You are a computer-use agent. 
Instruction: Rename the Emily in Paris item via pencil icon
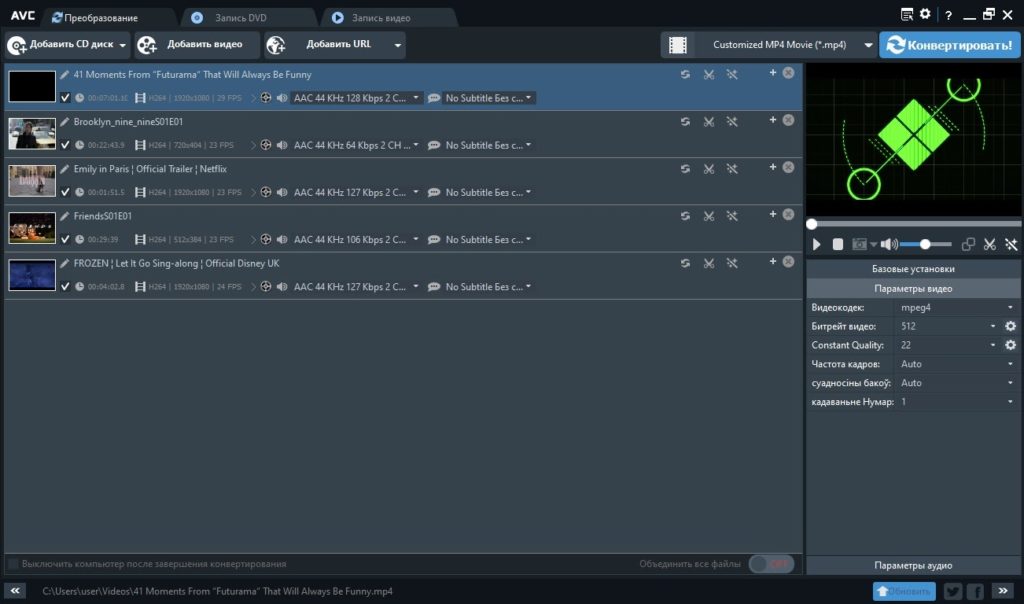pyautogui.click(x=65, y=169)
